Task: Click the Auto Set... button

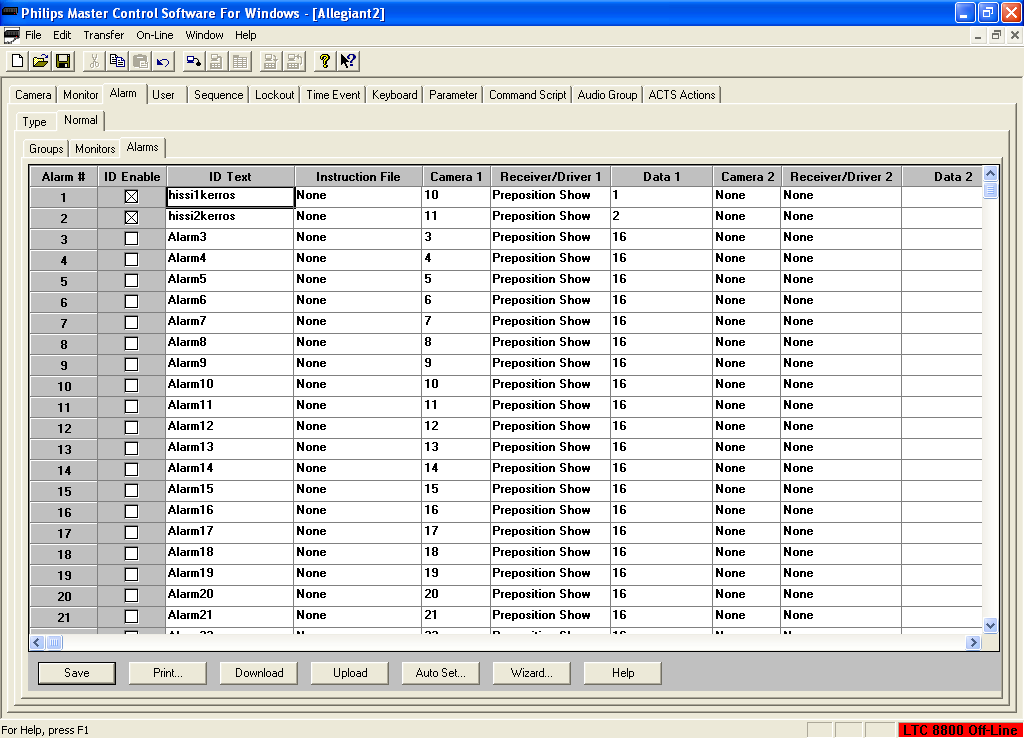Action: (441, 673)
